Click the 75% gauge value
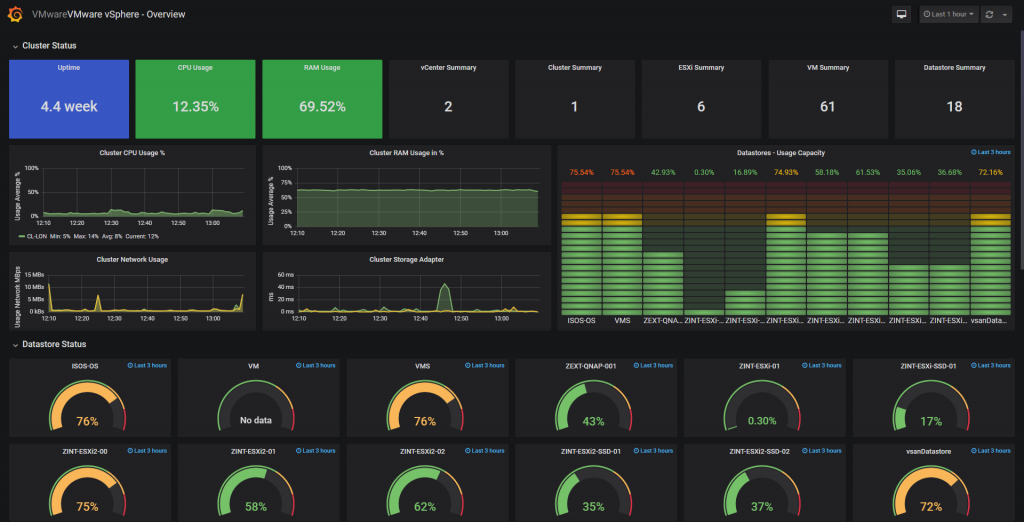Screen dimensions: 1024x522 [87, 506]
